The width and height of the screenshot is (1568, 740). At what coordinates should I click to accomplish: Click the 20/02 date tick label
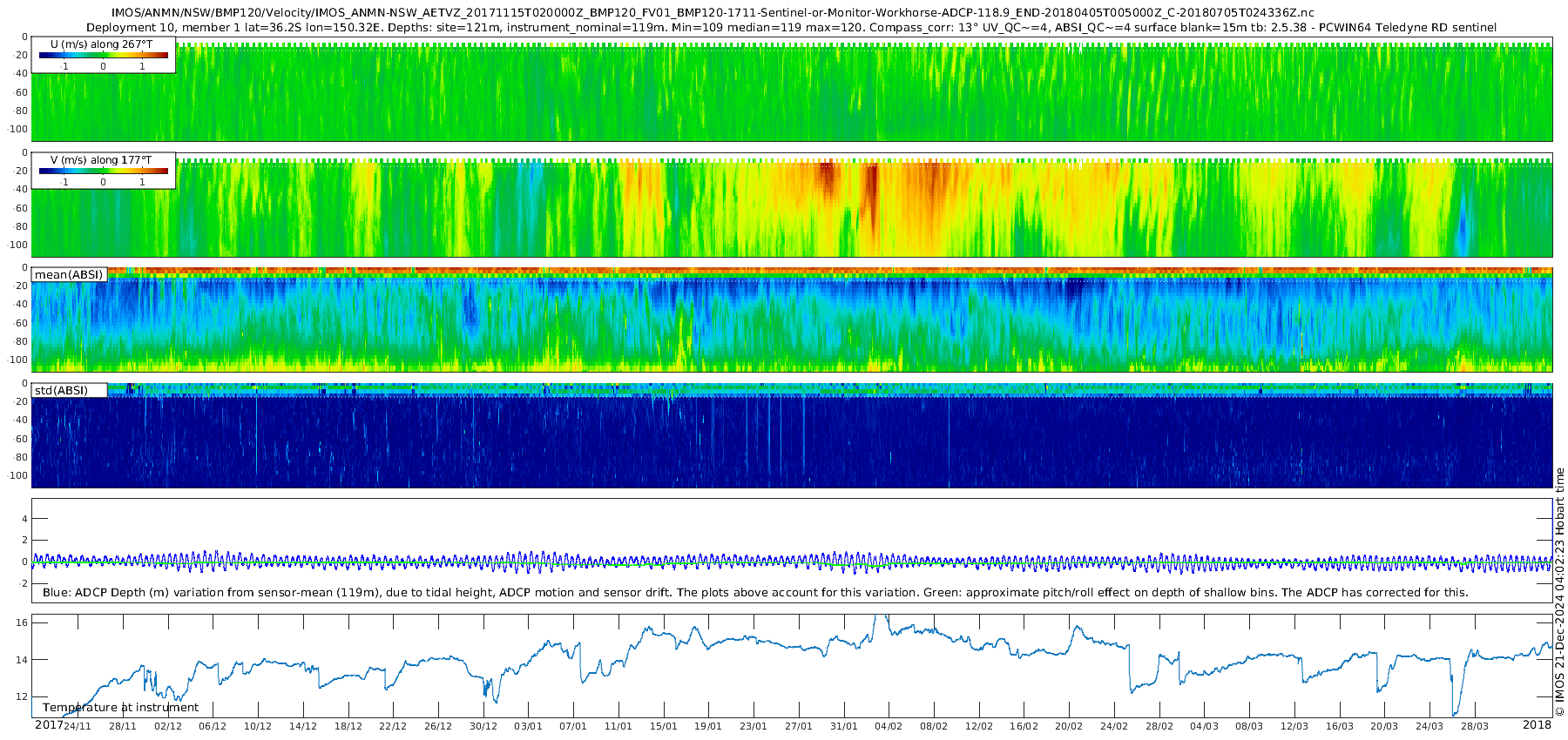tap(1069, 726)
